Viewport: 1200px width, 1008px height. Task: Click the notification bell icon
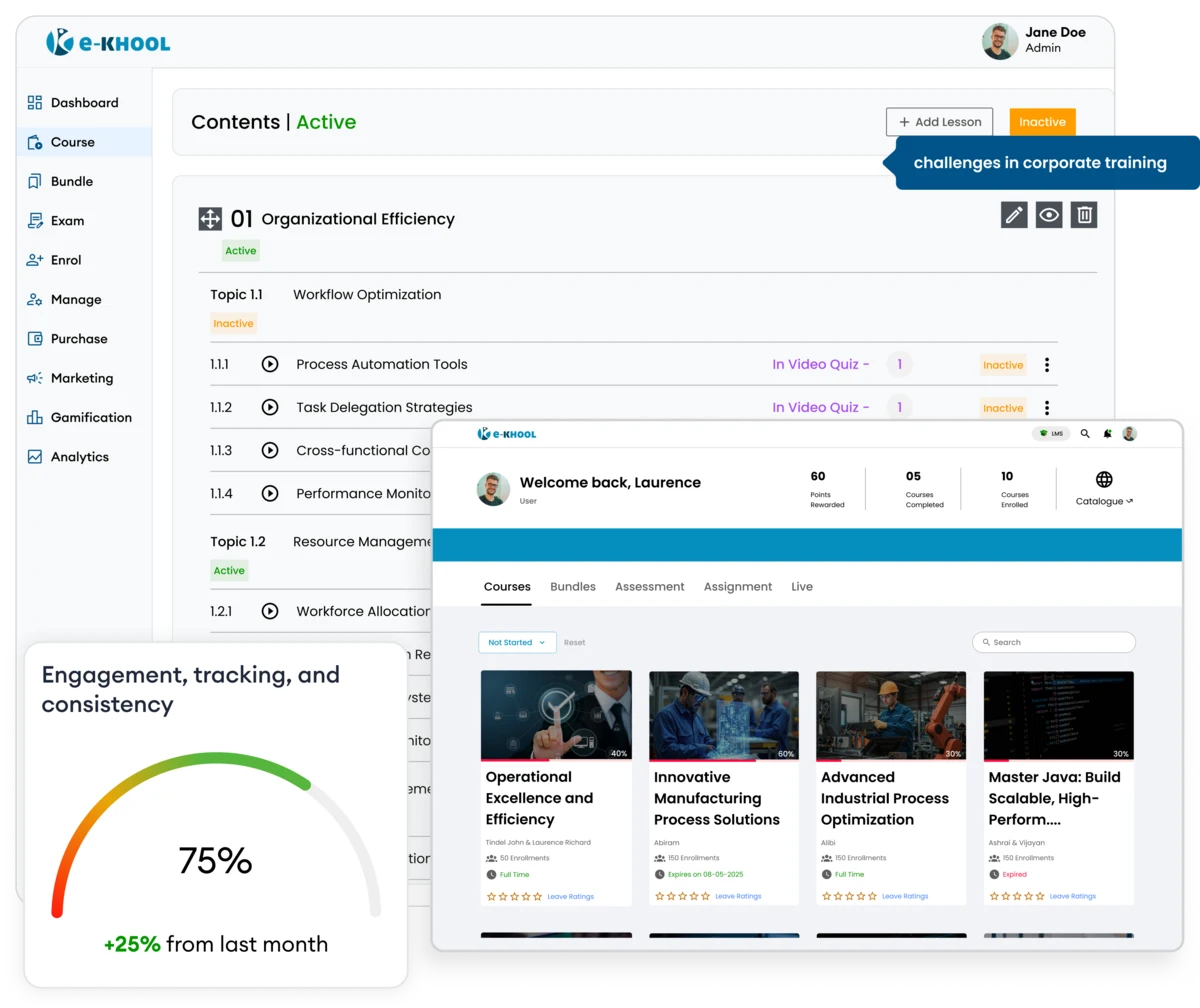(x=1107, y=434)
